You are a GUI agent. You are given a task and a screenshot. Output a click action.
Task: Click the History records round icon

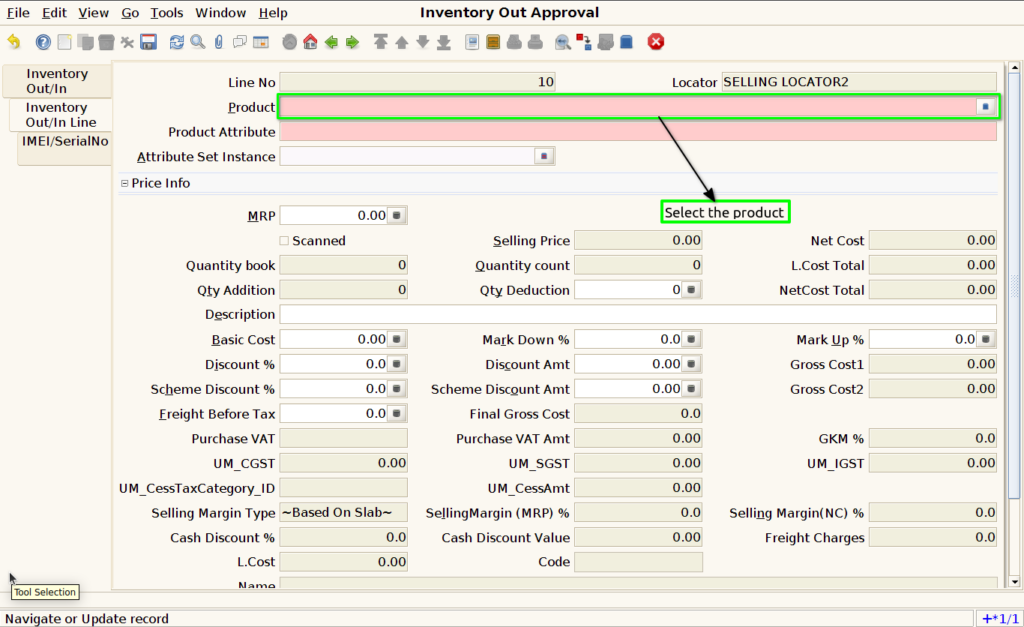[289, 42]
